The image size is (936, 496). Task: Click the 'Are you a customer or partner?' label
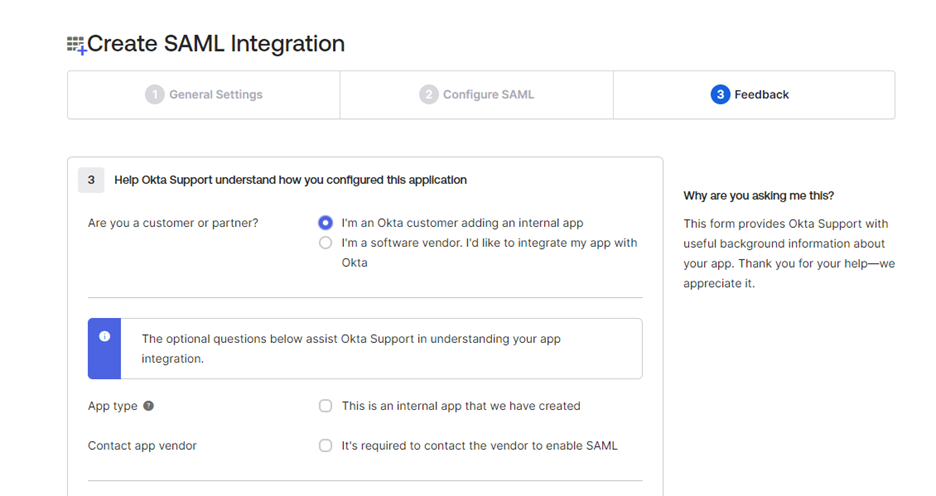173,223
